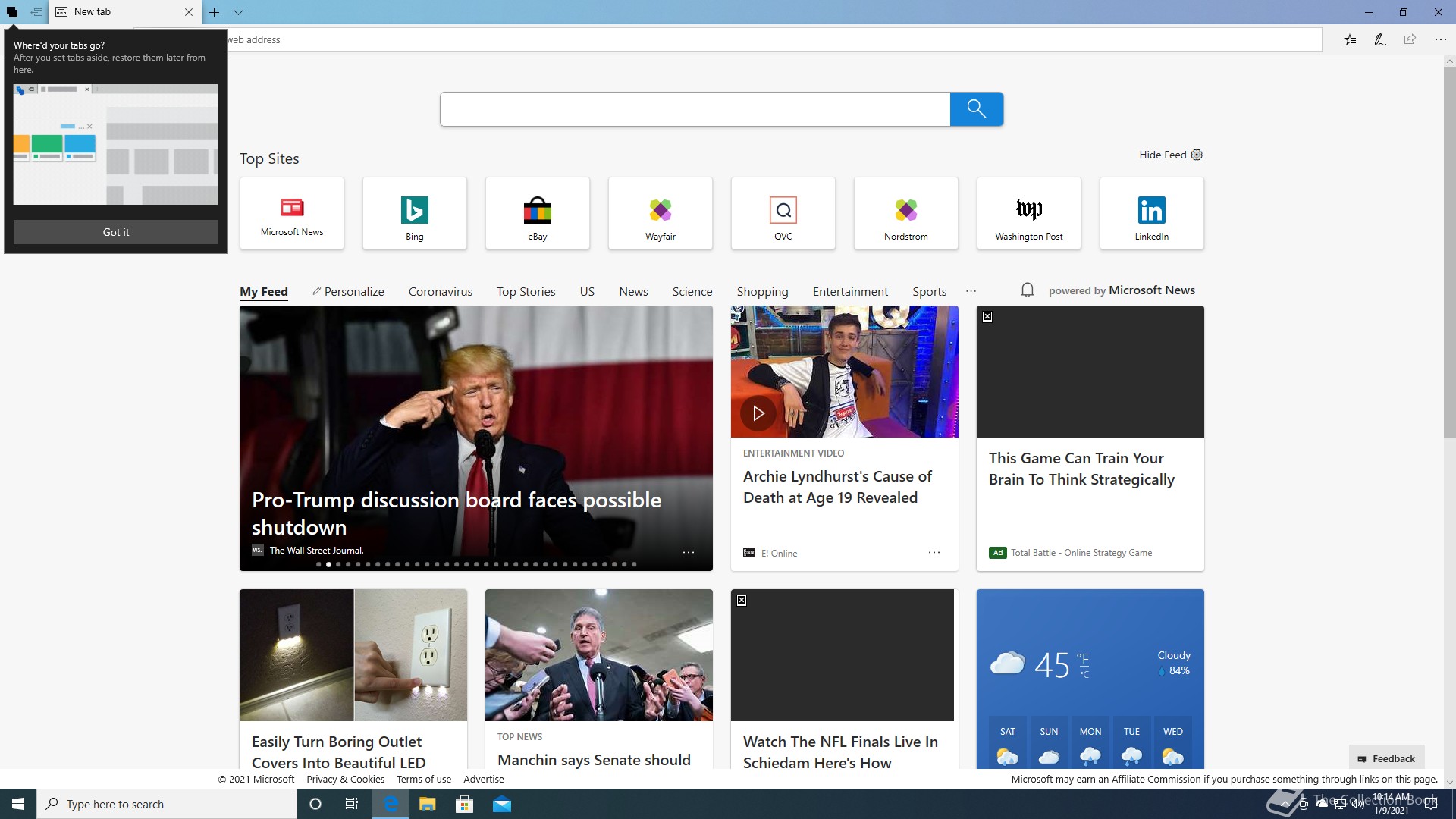Open Washington Post top site tile

pos(1029,213)
